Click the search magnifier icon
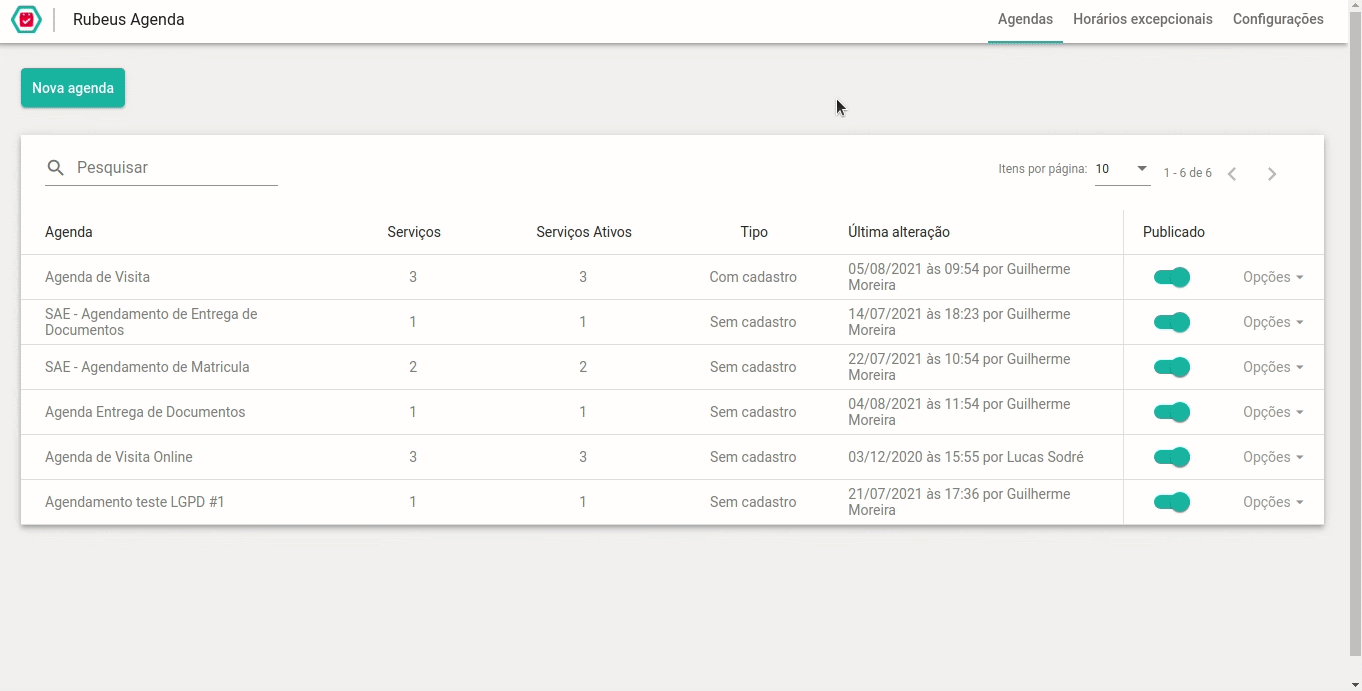The width and height of the screenshot is (1362, 691). pyautogui.click(x=56, y=168)
